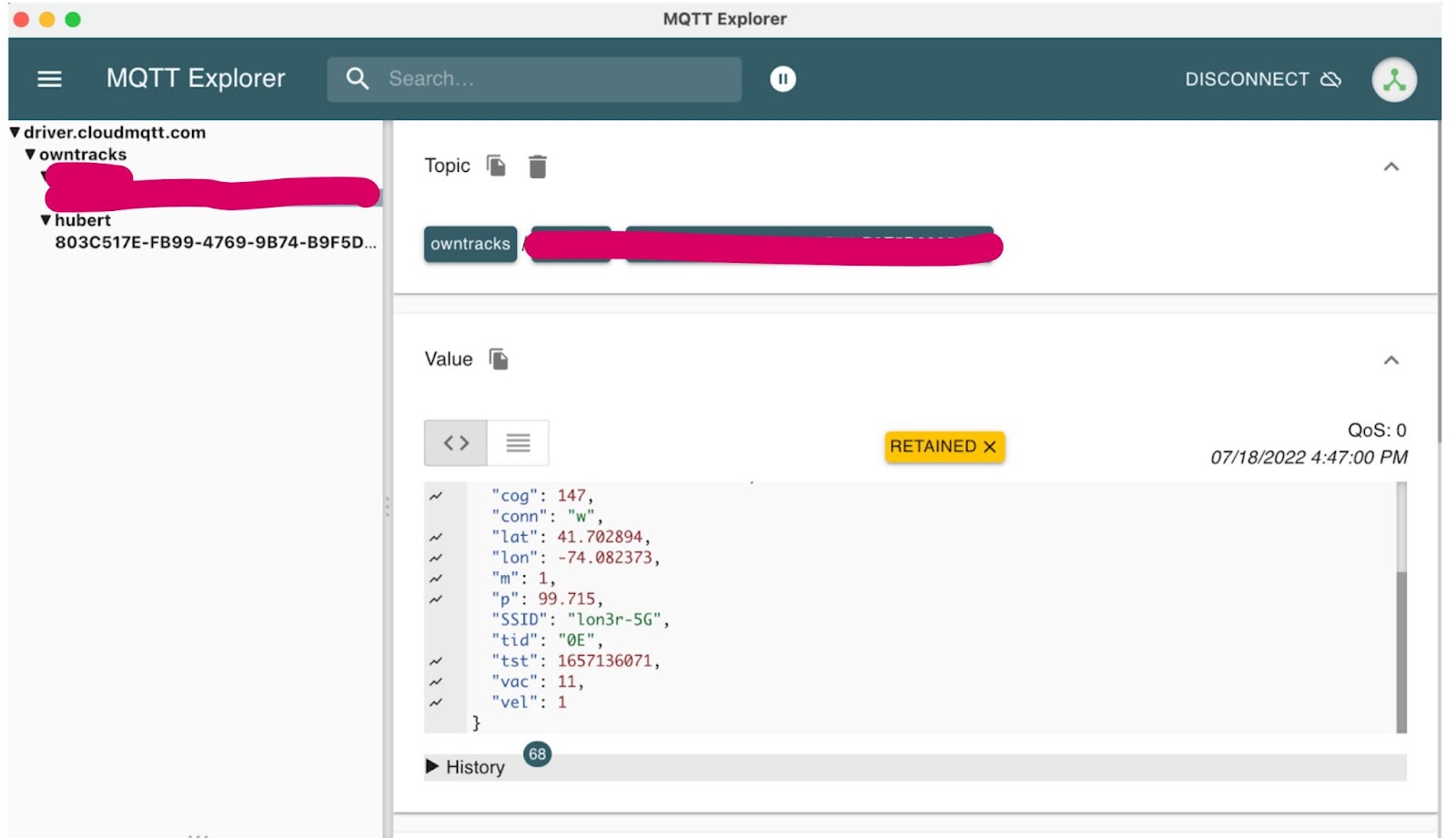Switch to formatted code view
1456x838 pixels.
click(456, 443)
